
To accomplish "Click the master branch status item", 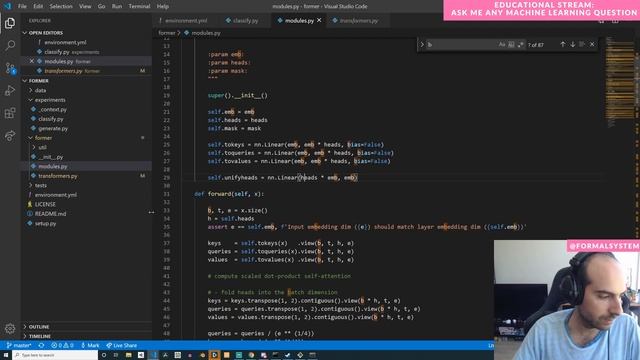I will tap(19, 345).
